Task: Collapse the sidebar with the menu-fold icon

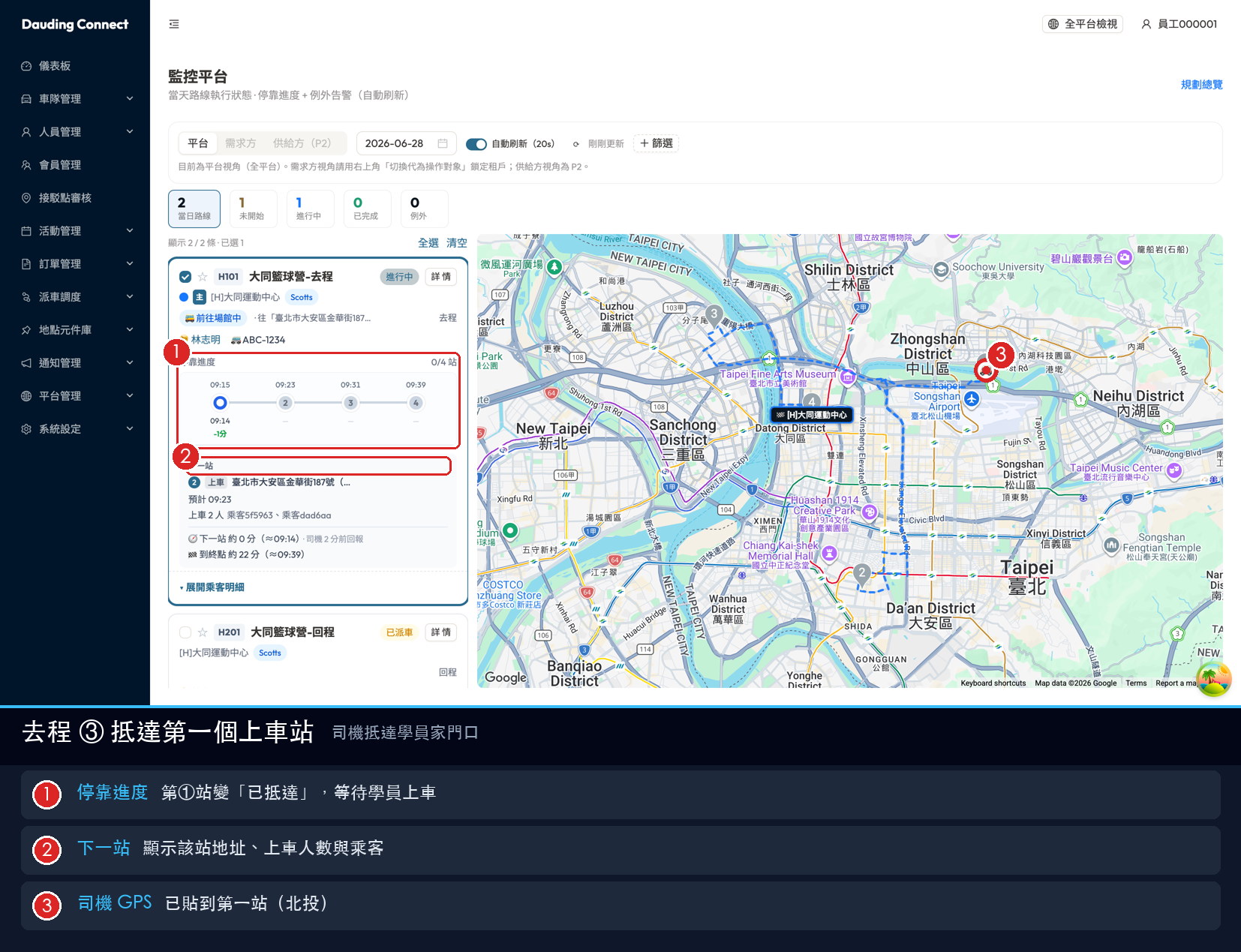Action: pyautogui.click(x=174, y=24)
